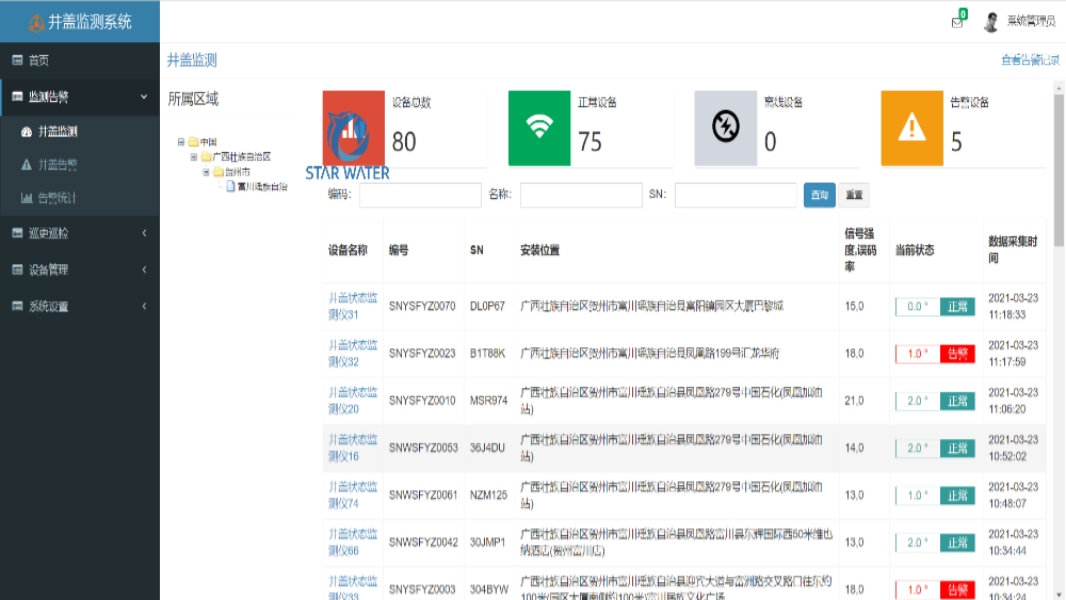Click the red total devices chart icon
Viewport: 1066px width, 600px height.
tap(353, 128)
